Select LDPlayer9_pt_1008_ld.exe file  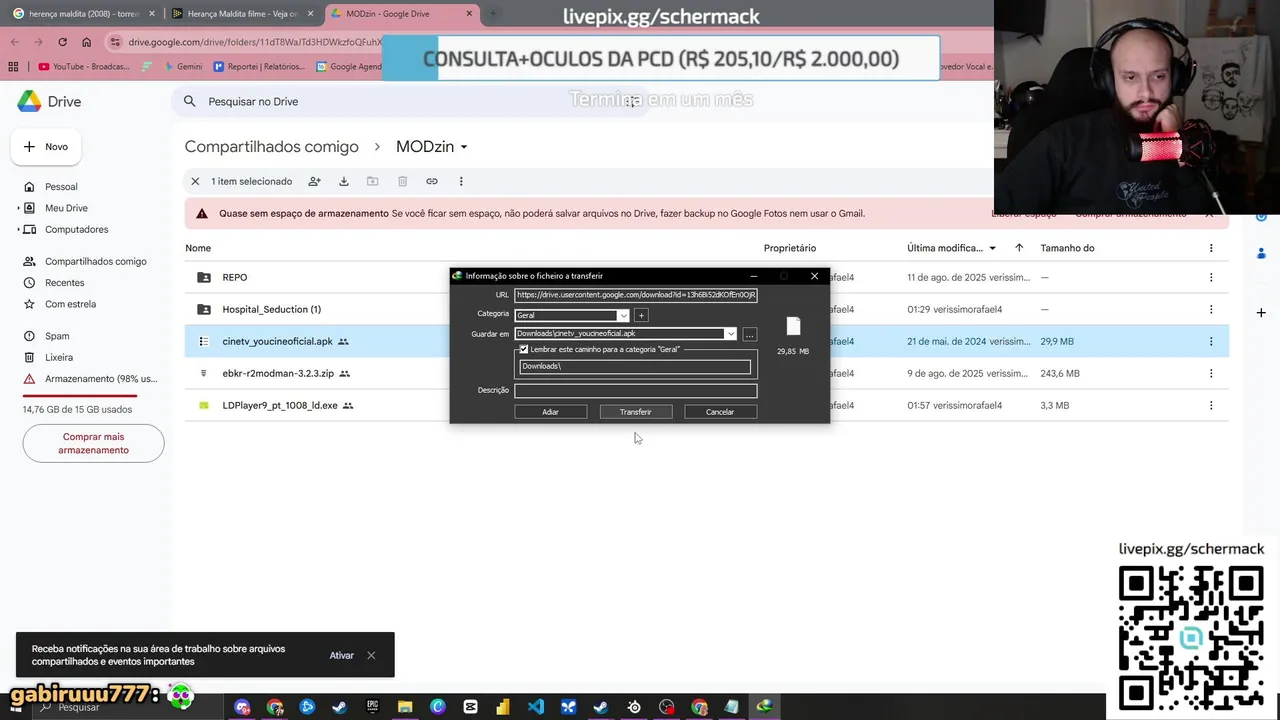click(280, 405)
